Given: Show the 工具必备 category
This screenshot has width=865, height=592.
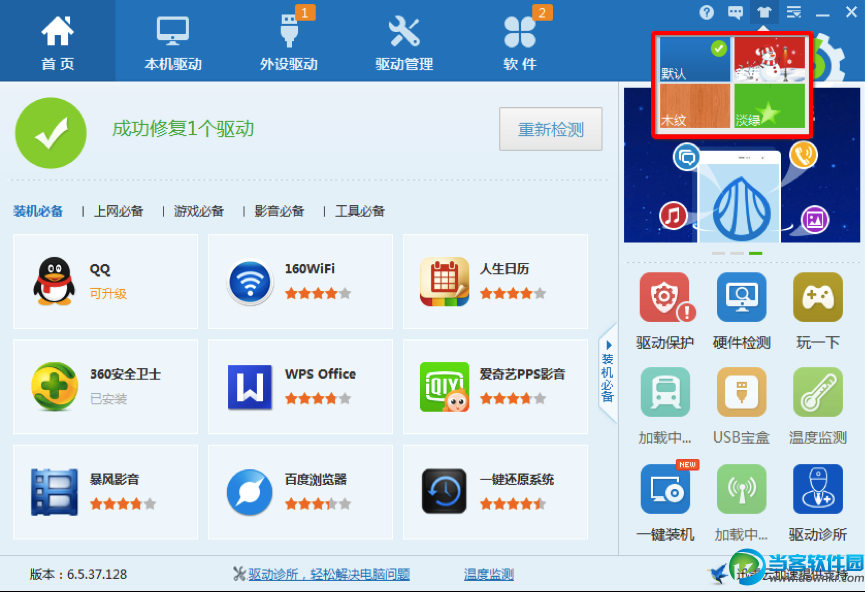Looking at the screenshot, I should (360, 211).
